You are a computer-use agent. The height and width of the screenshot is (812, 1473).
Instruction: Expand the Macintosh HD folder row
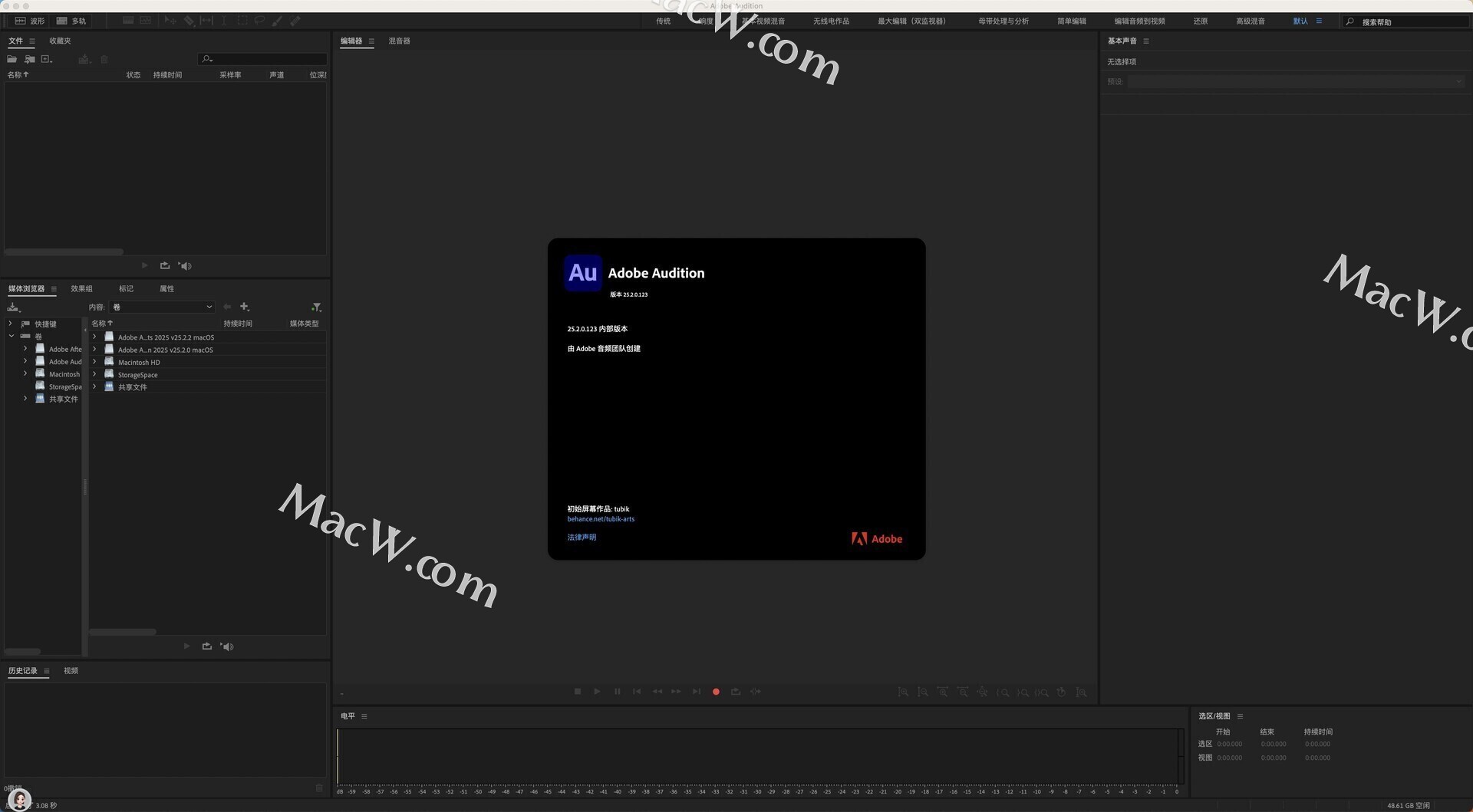[x=94, y=362]
